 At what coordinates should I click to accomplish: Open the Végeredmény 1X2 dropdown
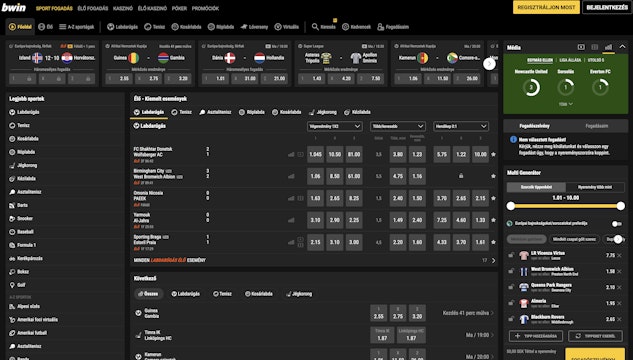[x=334, y=126]
